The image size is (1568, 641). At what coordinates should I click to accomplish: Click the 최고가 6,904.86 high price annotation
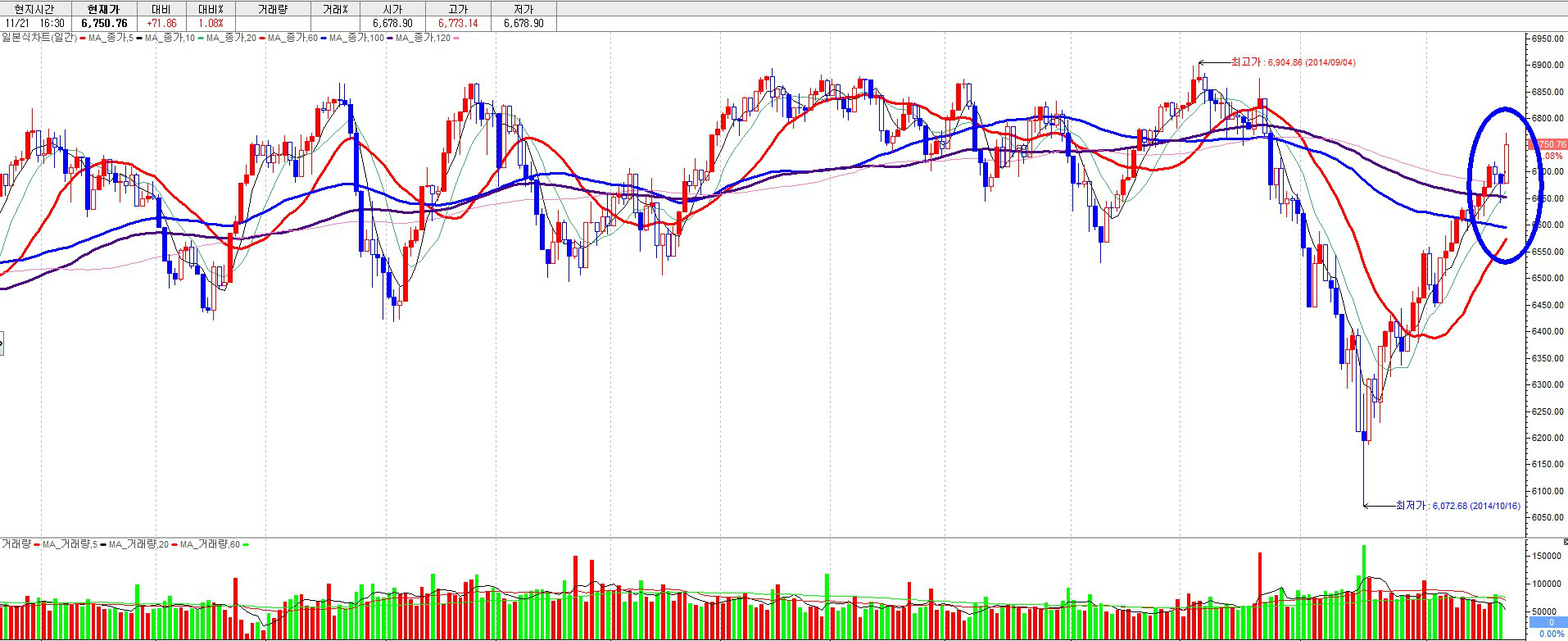coord(1293,62)
